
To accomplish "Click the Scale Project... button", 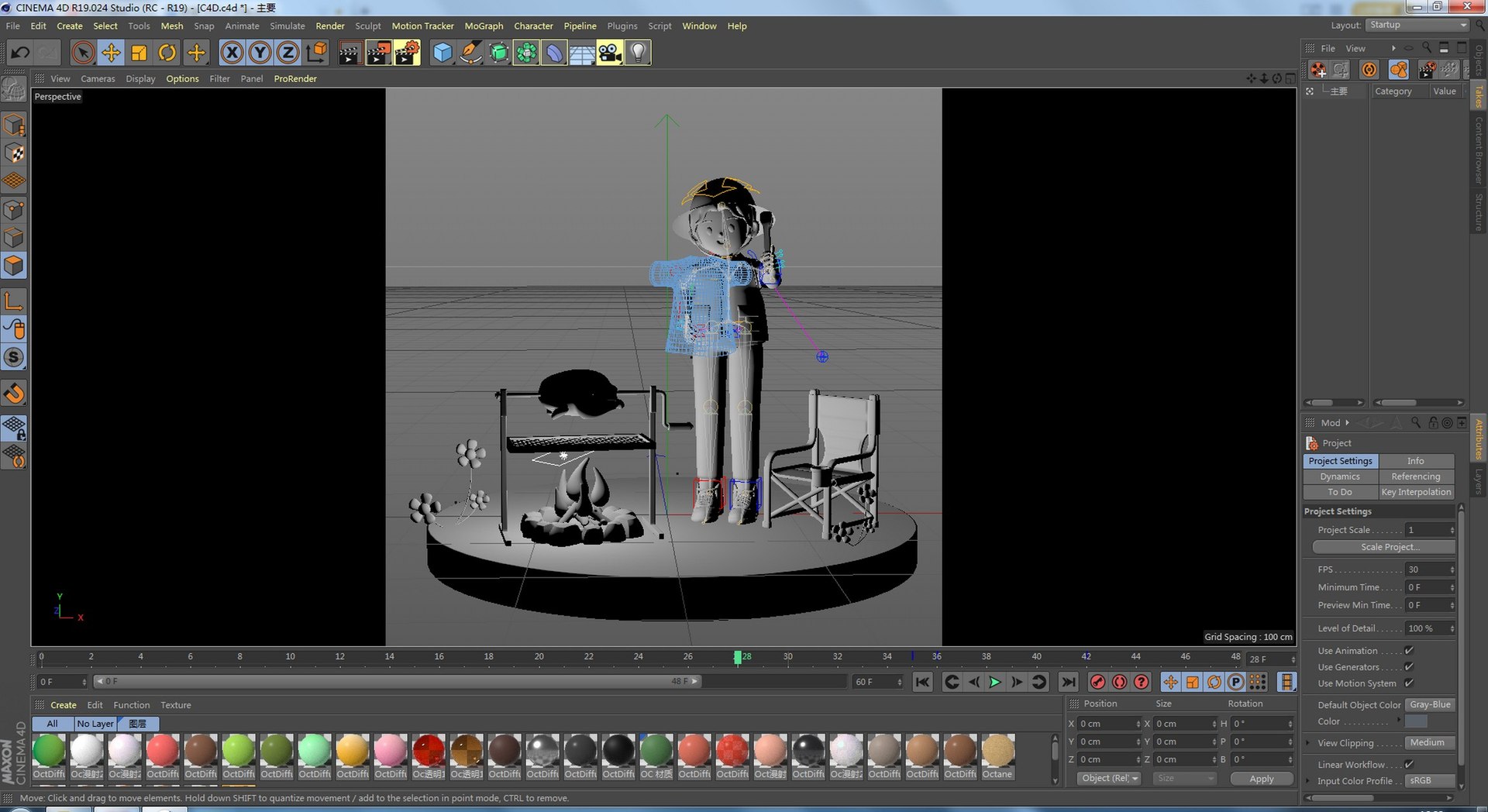I will (1384, 547).
